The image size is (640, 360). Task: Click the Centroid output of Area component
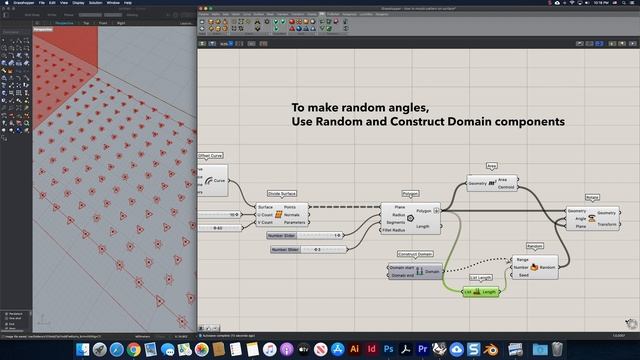click(x=506, y=187)
